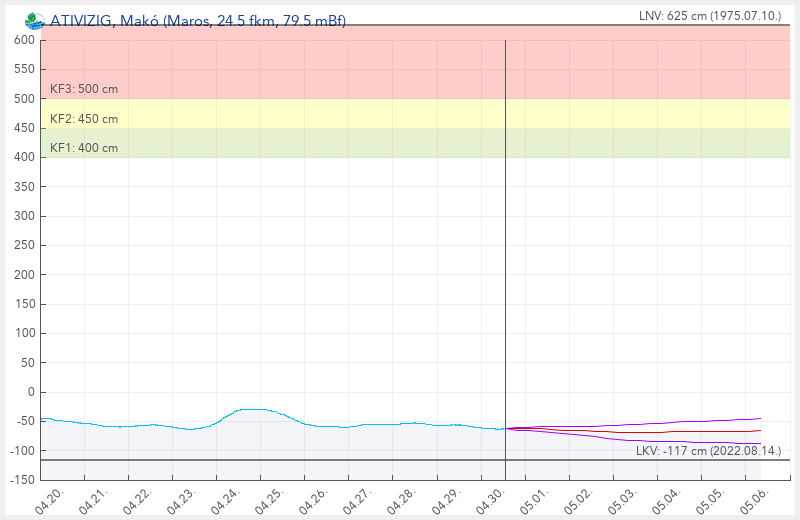
Task: Select the KF2: 450 cm level label
Action: pos(84,119)
